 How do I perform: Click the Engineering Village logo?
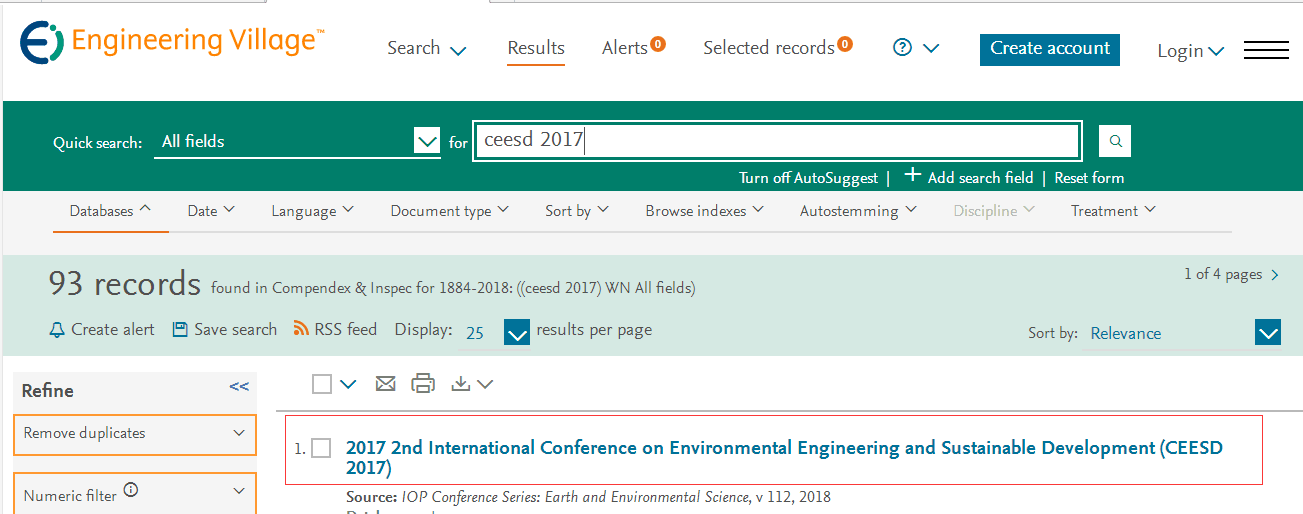pyautogui.click(x=172, y=43)
